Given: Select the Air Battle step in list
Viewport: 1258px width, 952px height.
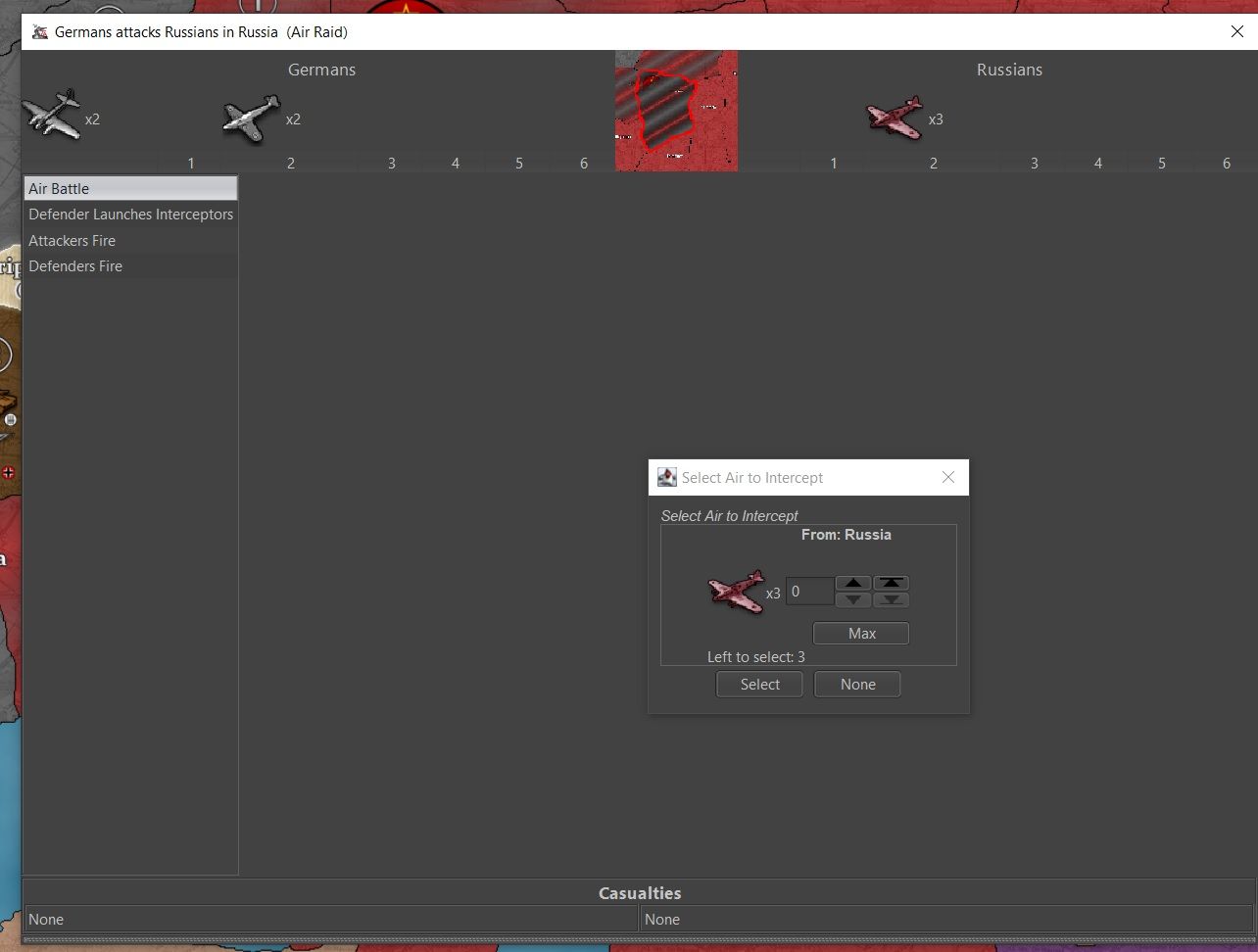Looking at the screenshot, I should [x=130, y=188].
